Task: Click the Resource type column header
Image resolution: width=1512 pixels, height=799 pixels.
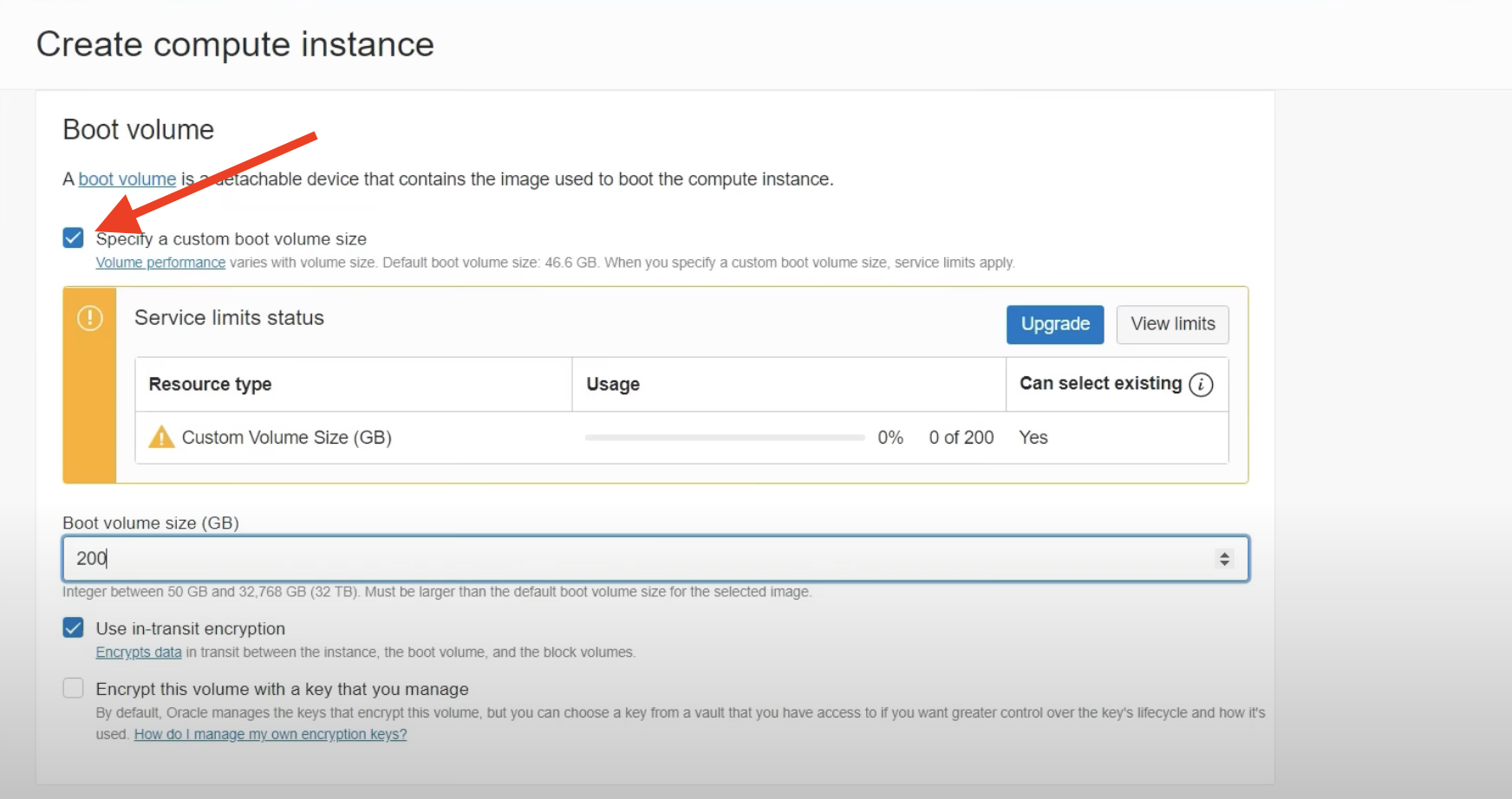Action: (x=210, y=383)
